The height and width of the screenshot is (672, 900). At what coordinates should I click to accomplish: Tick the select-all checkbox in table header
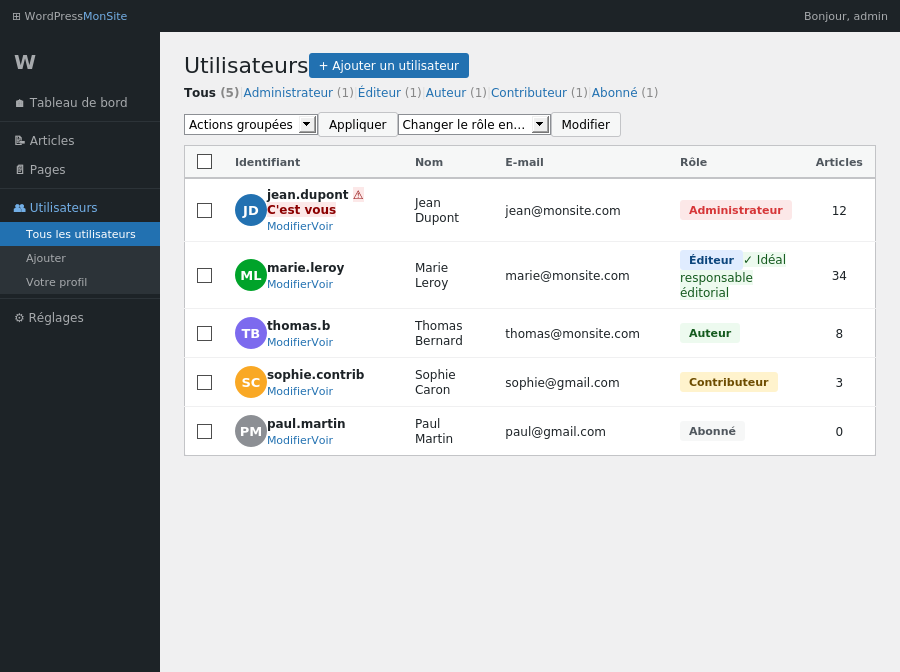[204, 162]
